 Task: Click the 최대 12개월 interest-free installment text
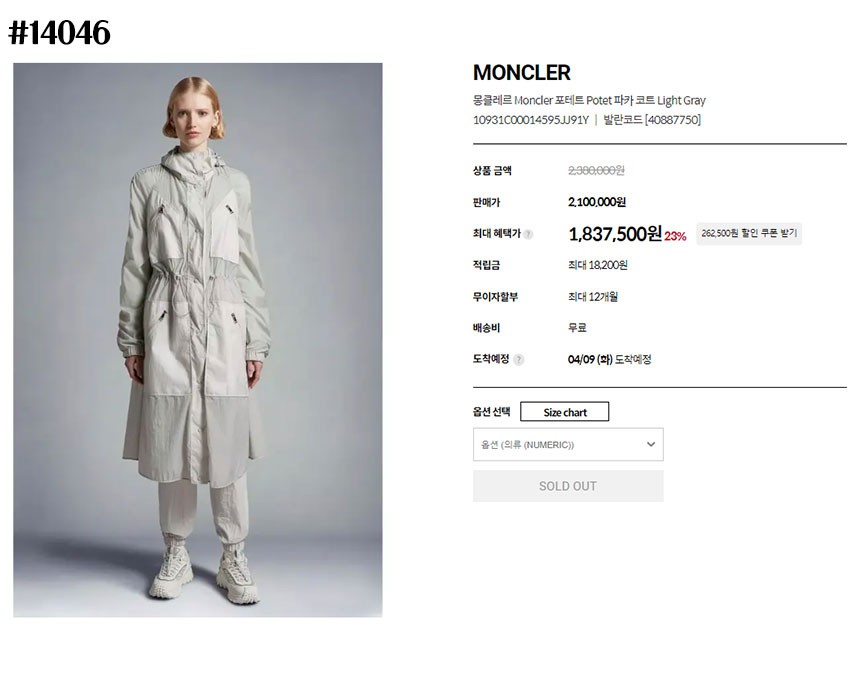click(x=593, y=297)
